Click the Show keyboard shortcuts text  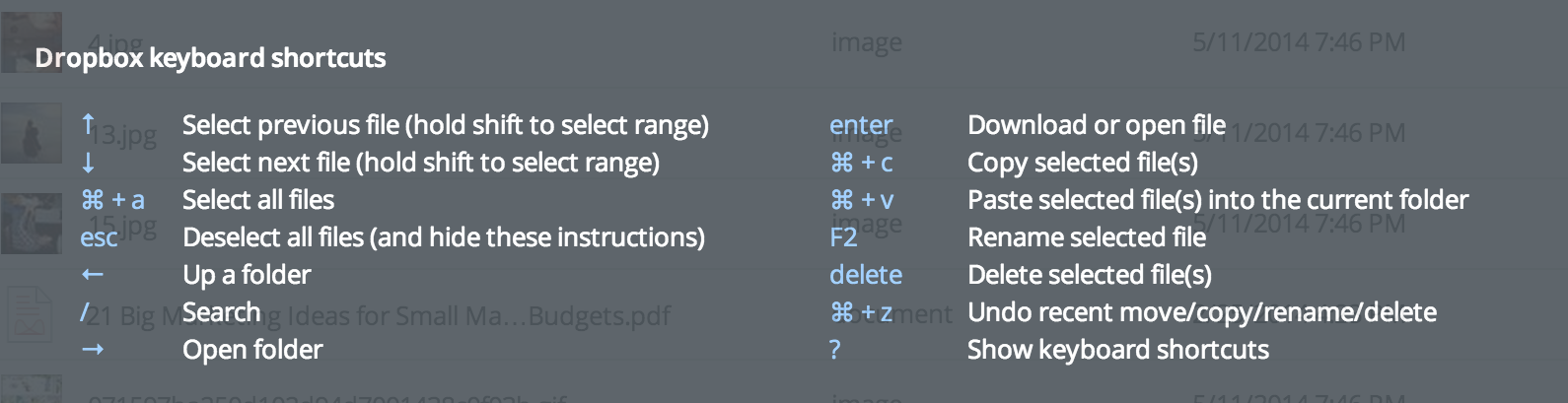coord(1118,350)
